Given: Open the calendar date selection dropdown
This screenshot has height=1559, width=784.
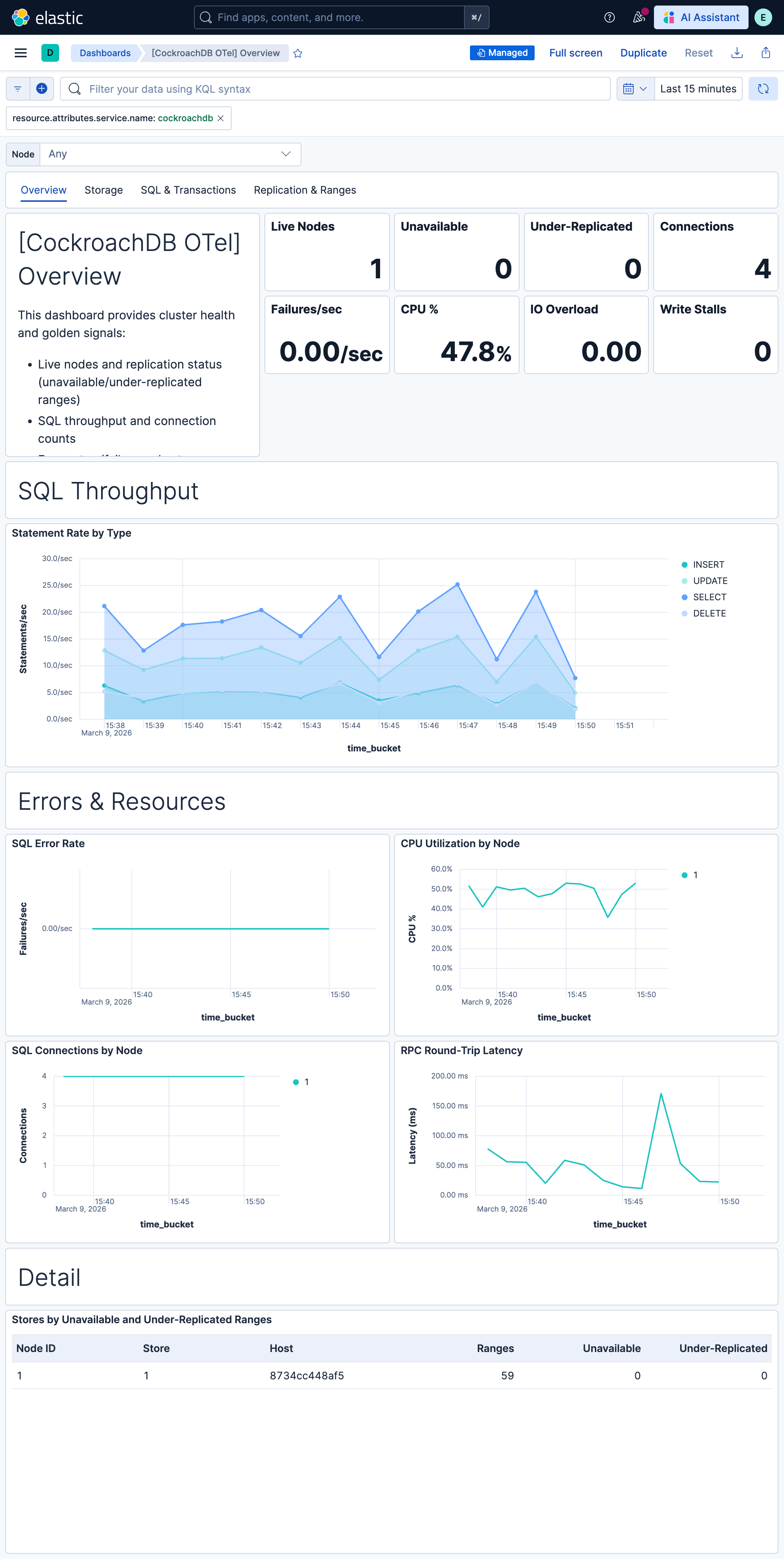Looking at the screenshot, I should click(x=635, y=88).
